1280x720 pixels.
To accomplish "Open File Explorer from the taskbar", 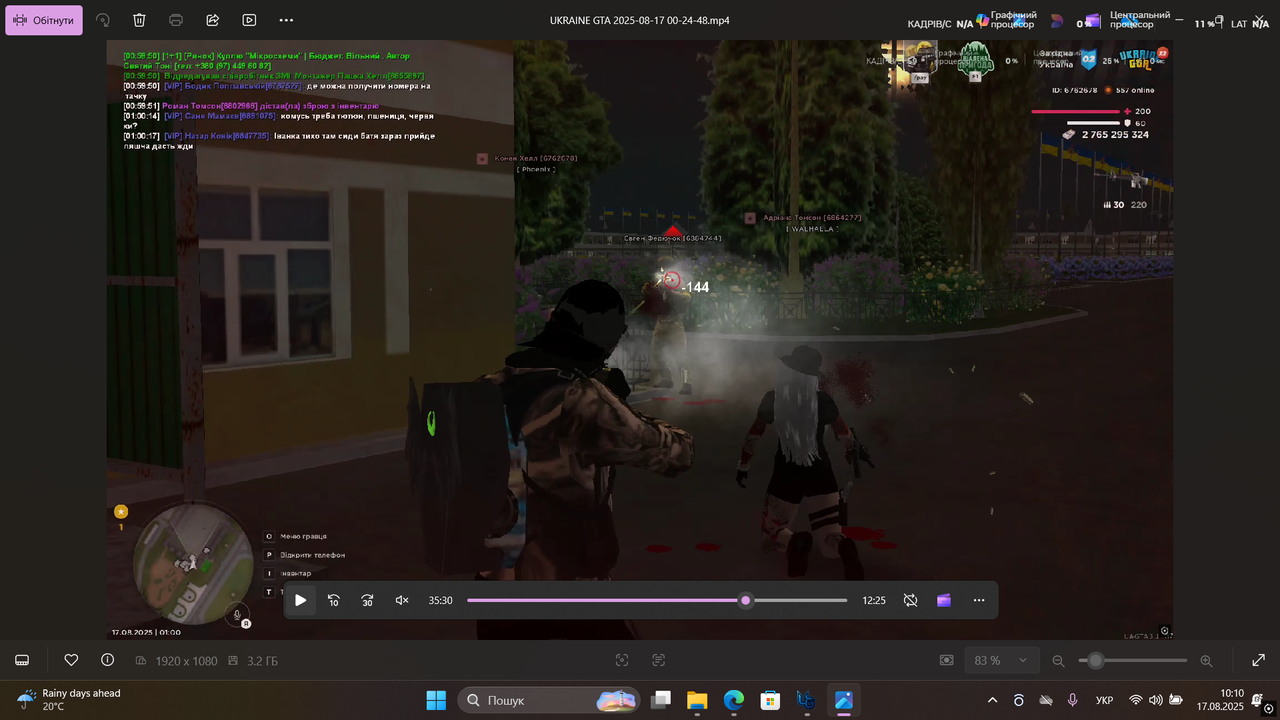I will (697, 700).
